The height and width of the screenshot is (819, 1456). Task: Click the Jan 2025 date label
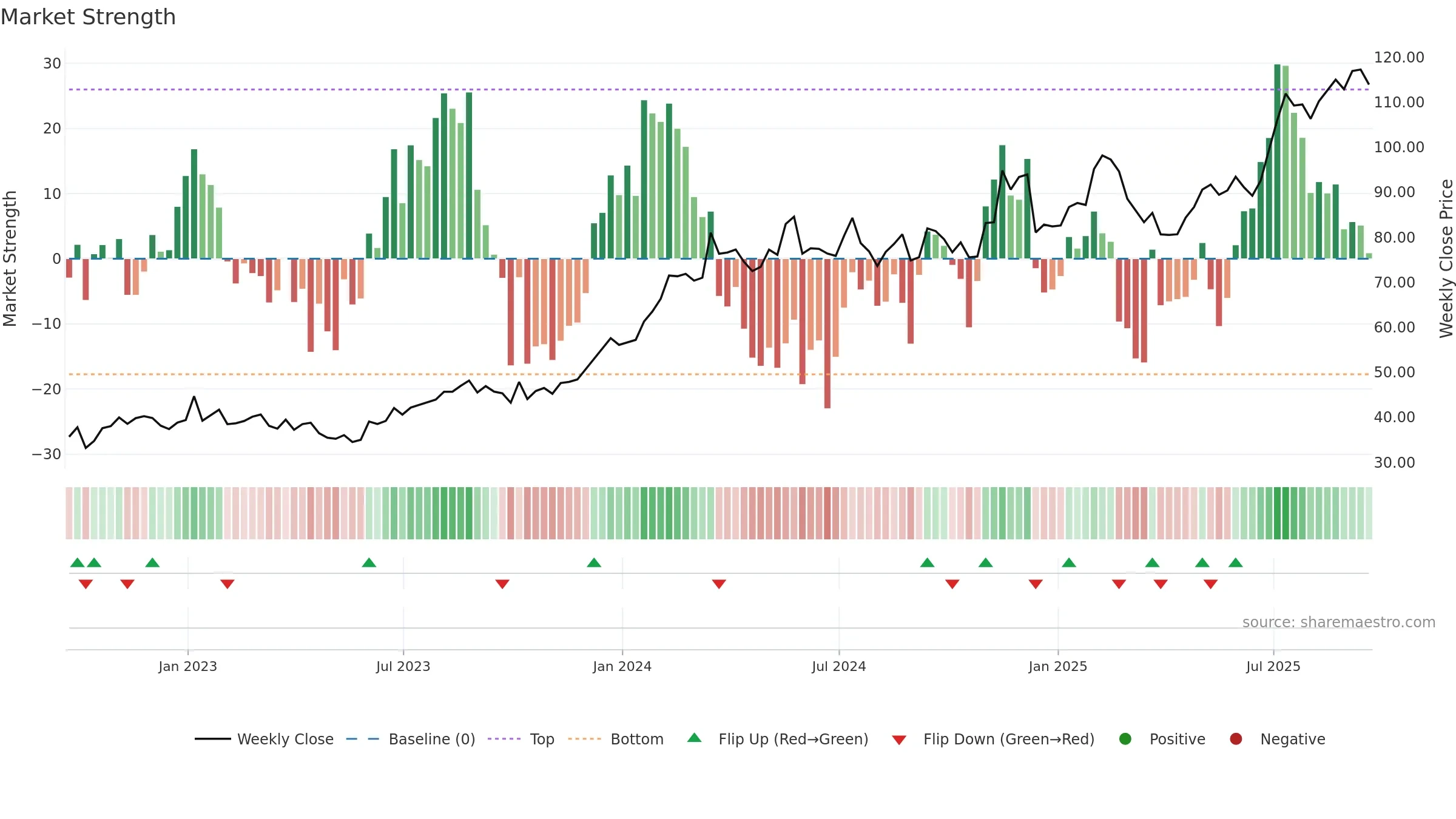pyautogui.click(x=1057, y=666)
